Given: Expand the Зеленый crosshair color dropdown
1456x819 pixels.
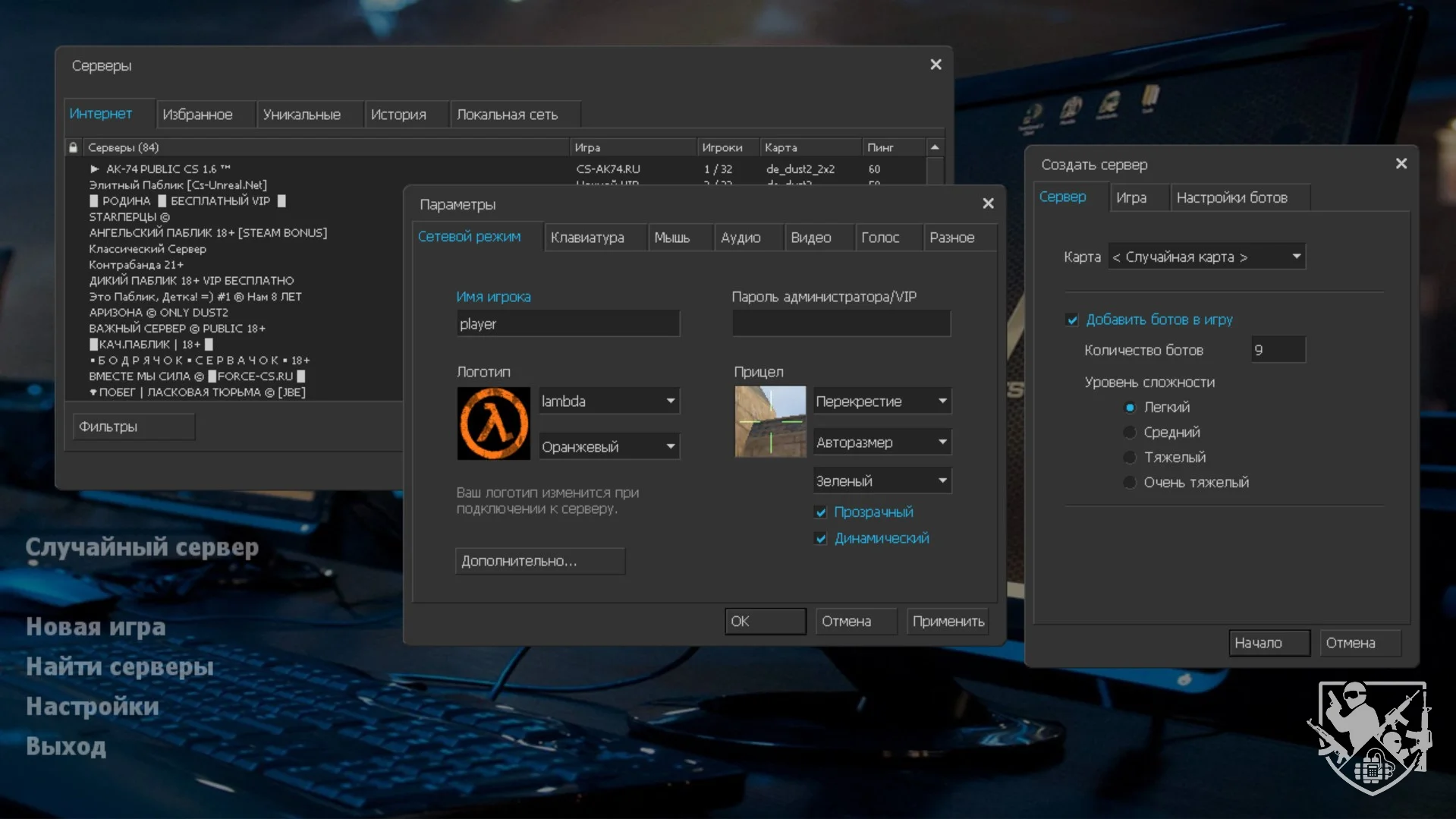Looking at the screenshot, I should (882, 481).
